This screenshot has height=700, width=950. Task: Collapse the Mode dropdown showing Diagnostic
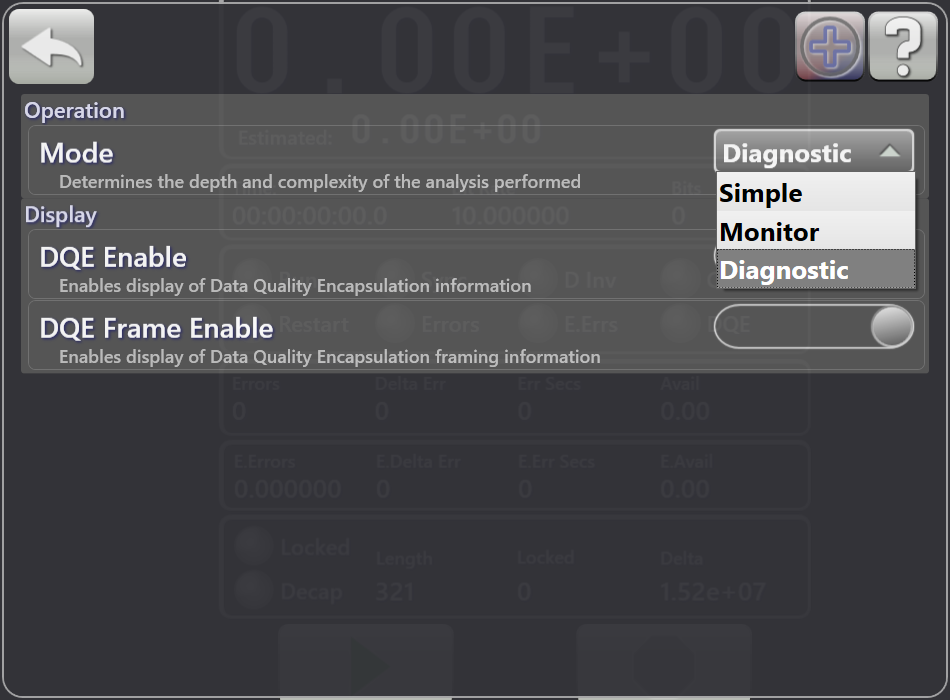click(x=814, y=152)
